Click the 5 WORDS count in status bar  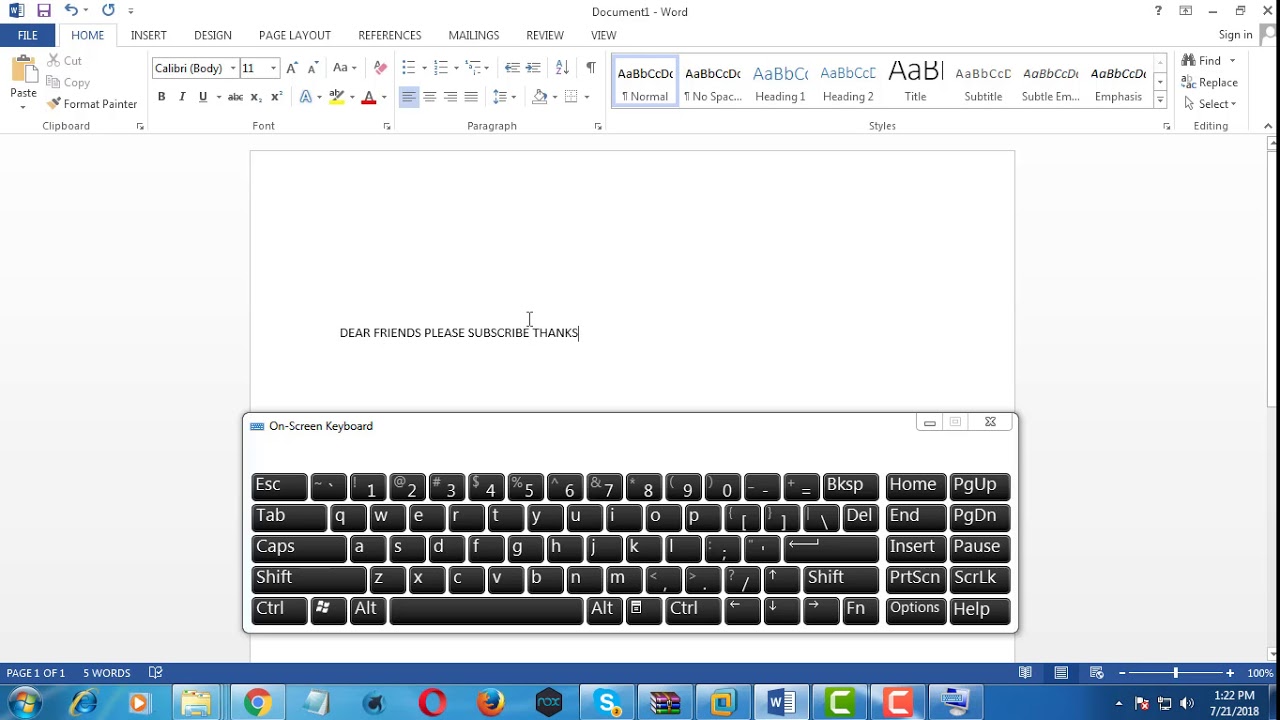107,673
